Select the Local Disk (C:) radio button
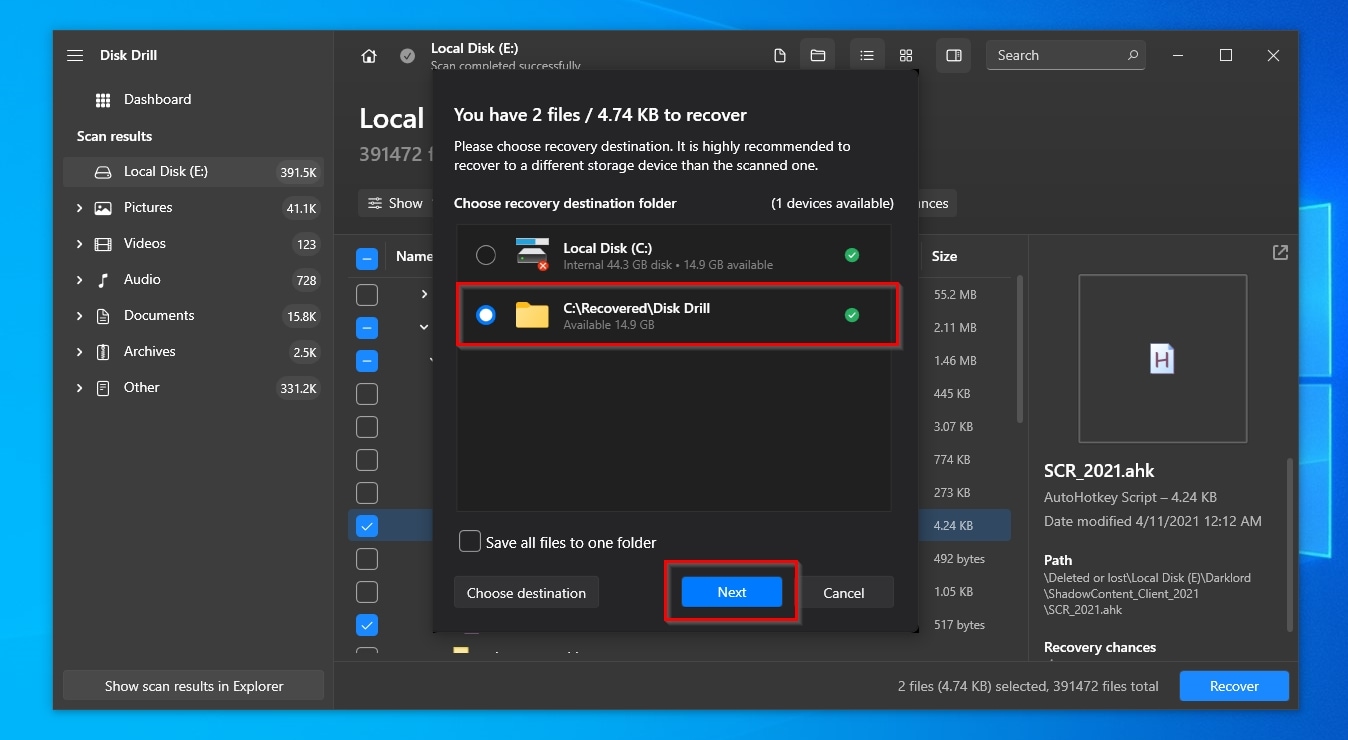 486,255
